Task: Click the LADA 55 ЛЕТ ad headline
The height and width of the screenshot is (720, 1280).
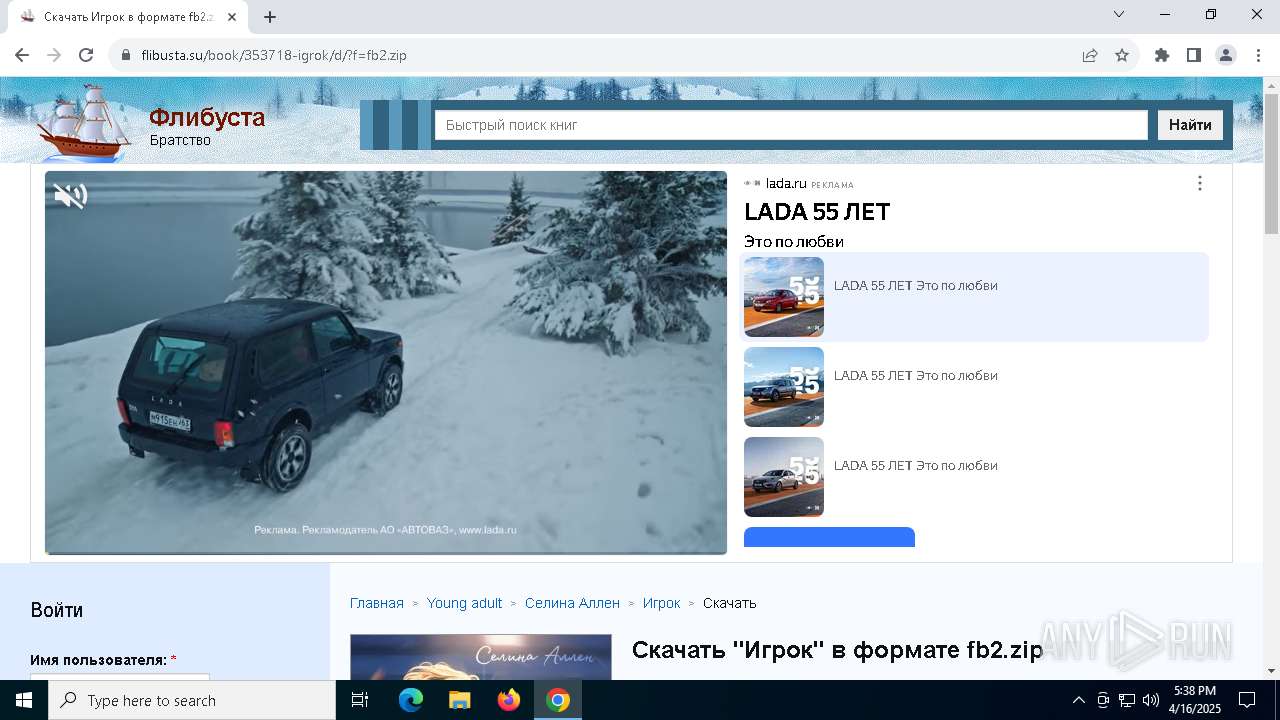Action: click(x=817, y=212)
